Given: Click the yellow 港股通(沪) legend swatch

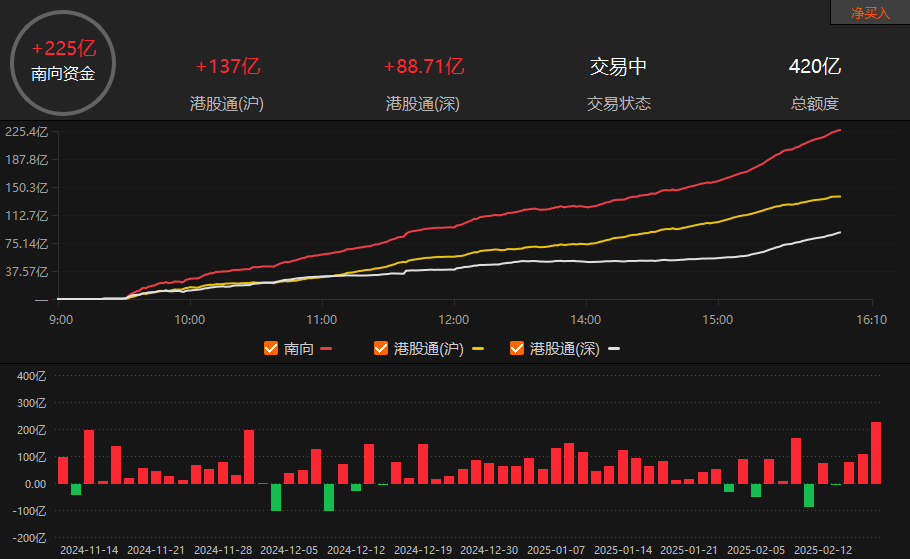Looking at the screenshot, I should click(478, 349).
